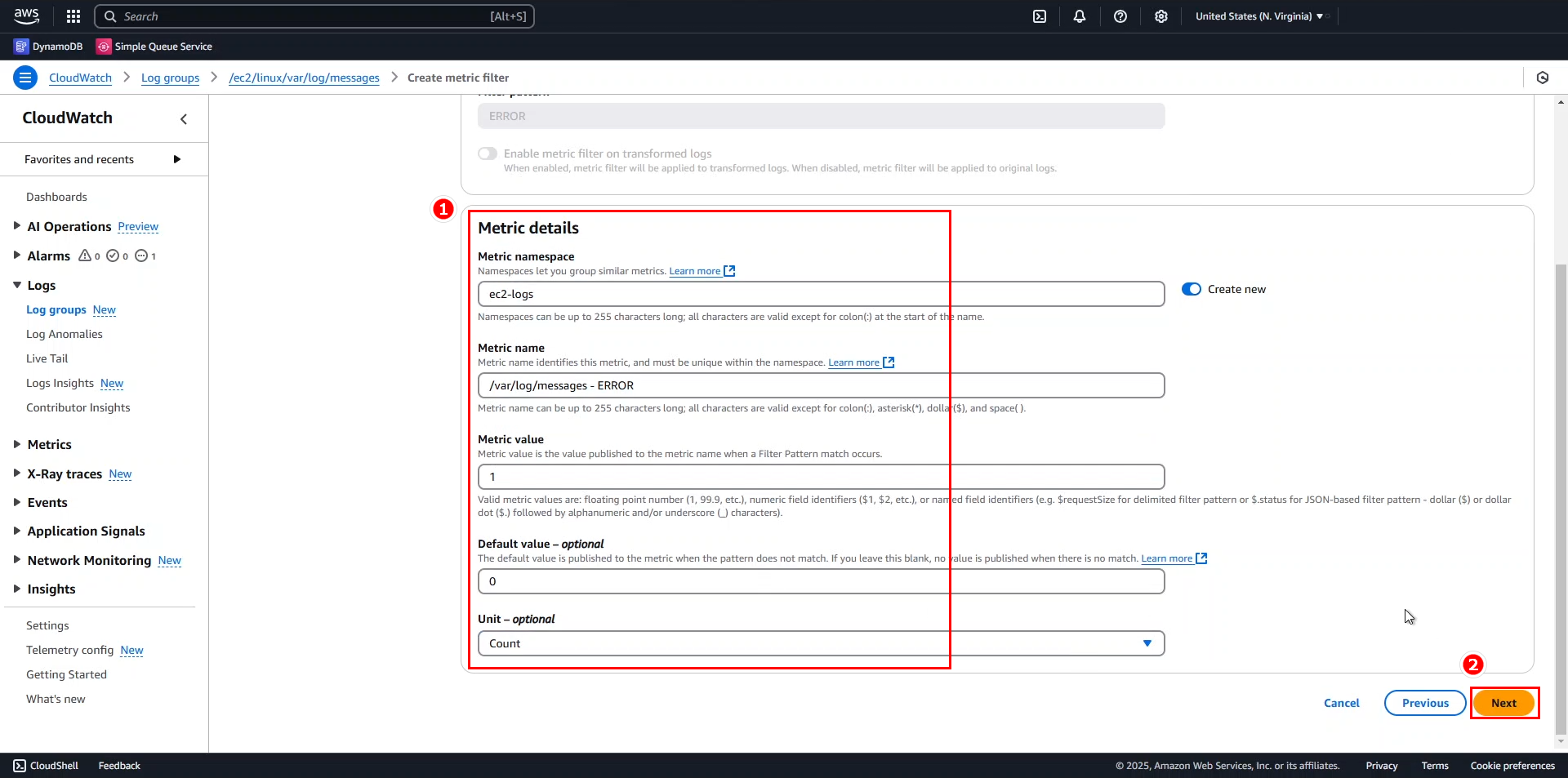The width and height of the screenshot is (1568, 778).
Task: Open Learn more link beside Metric namespace
Action: (695, 271)
